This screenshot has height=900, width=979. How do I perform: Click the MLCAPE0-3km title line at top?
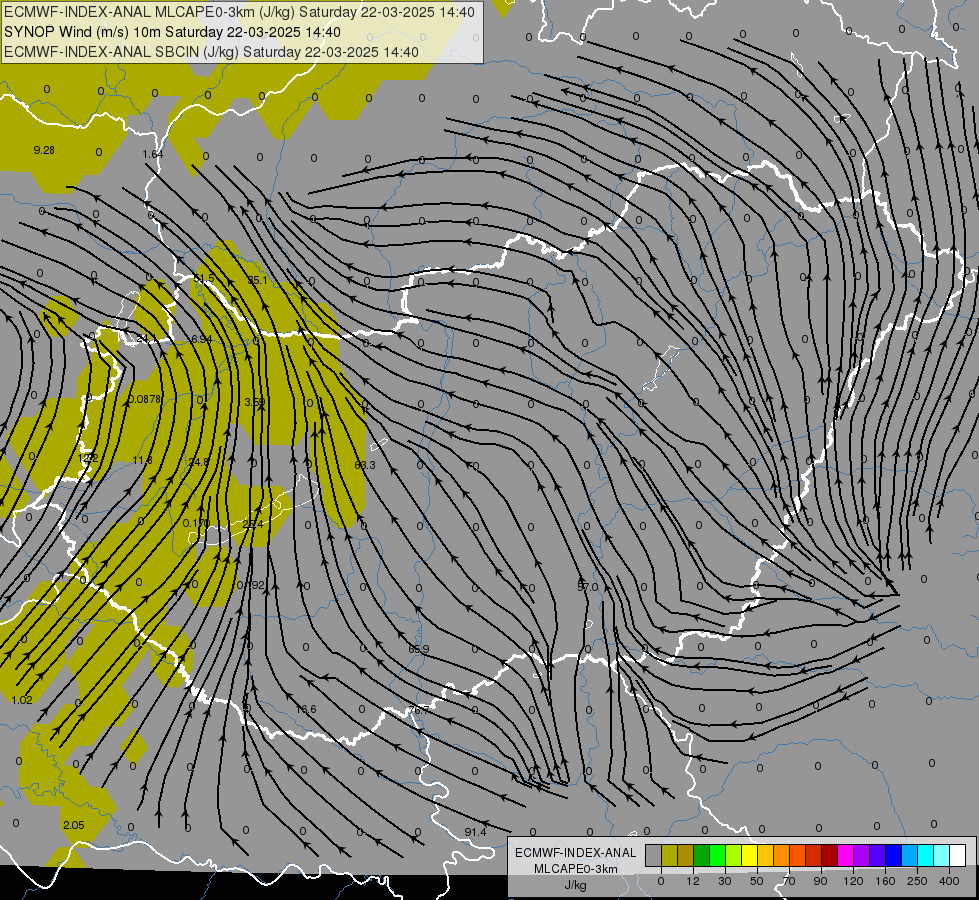239,12
